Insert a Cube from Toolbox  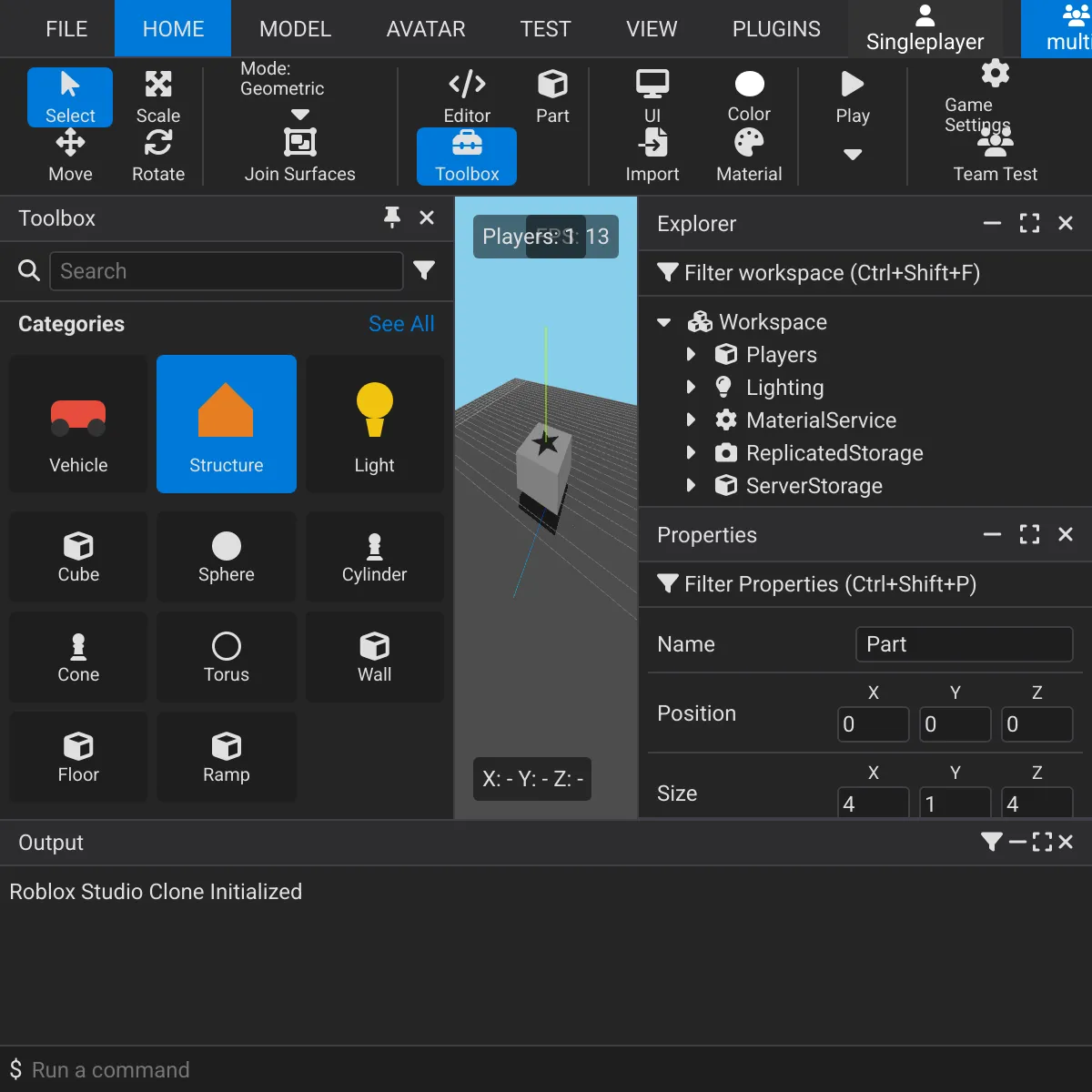click(x=78, y=556)
